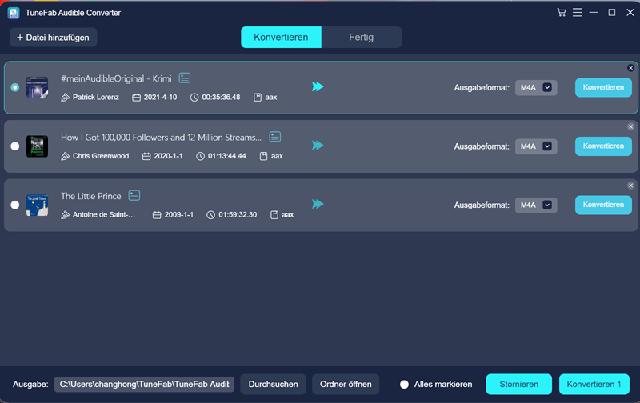Edit ID3 tag info for #meinAudibleOriginal - Krimi

[x=184, y=77]
